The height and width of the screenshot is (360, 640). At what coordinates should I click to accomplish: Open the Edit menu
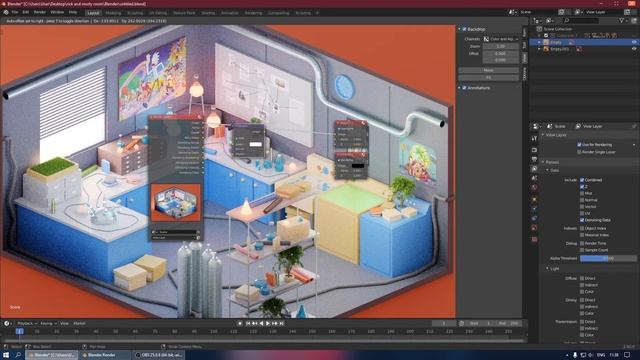pyautogui.click(x=26, y=13)
